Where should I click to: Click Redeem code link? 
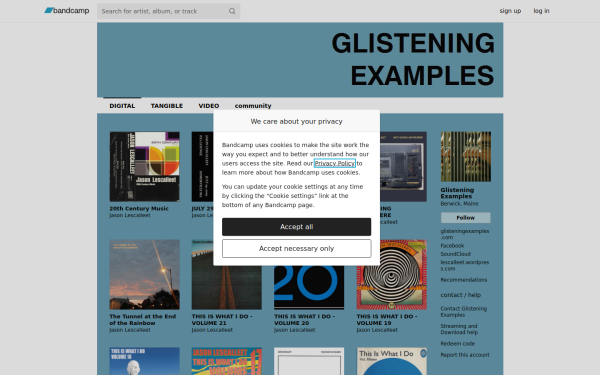[458, 344]
